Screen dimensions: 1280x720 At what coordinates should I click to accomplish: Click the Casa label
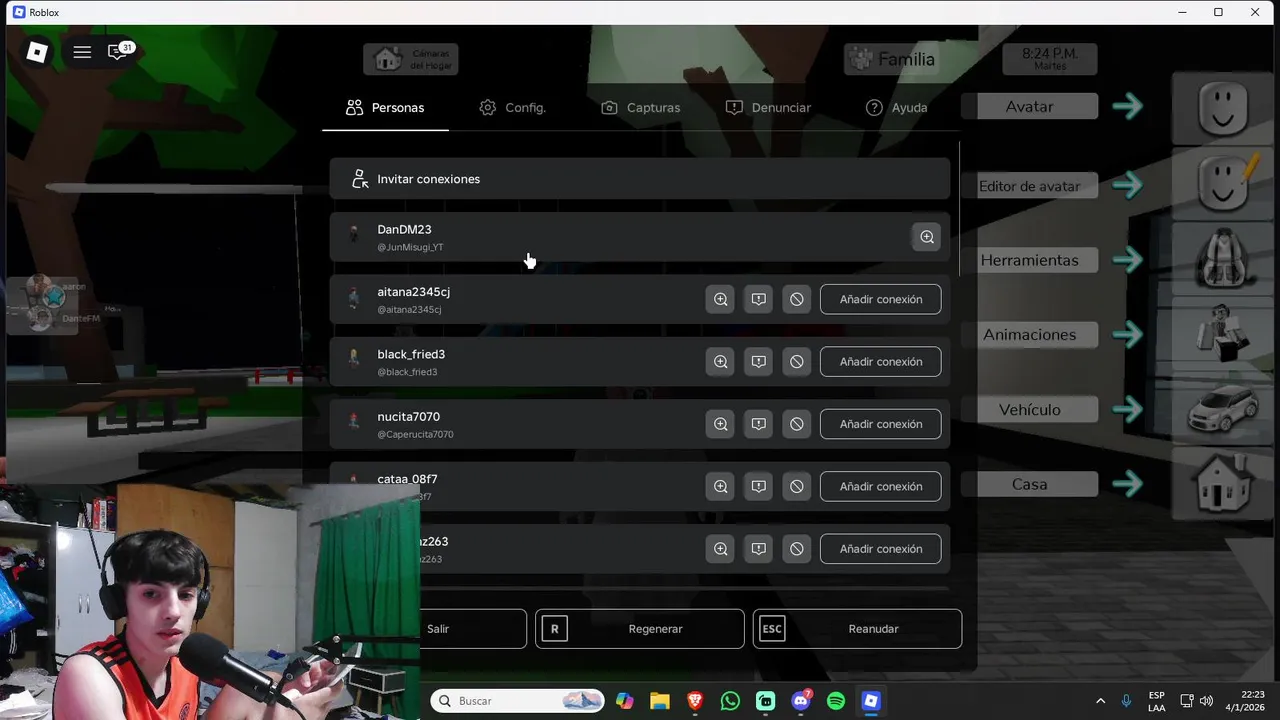pyautogui.click(x=1029, y=484)
